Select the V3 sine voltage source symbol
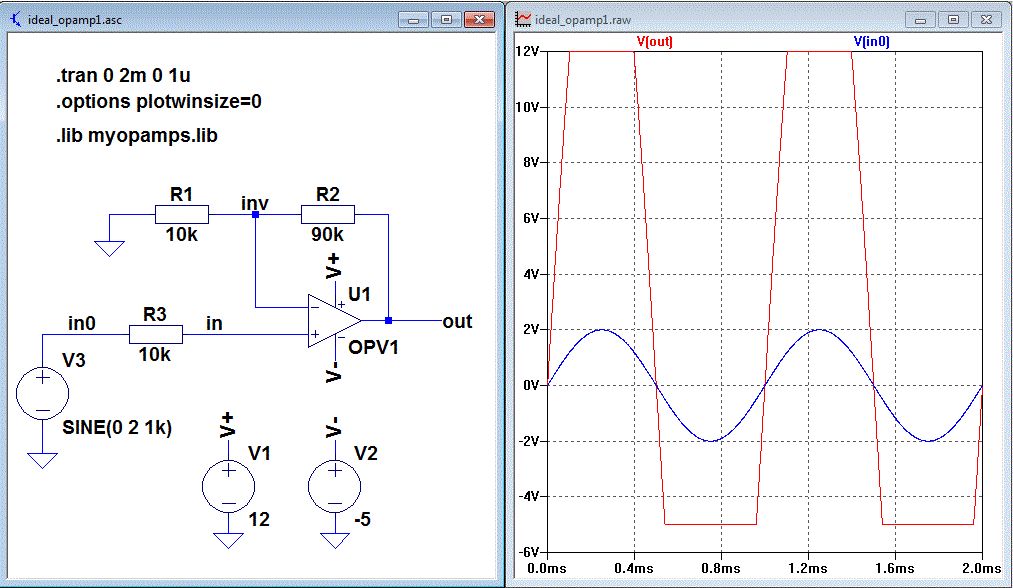The image size is (1013, 588). (x=43, y=393)
